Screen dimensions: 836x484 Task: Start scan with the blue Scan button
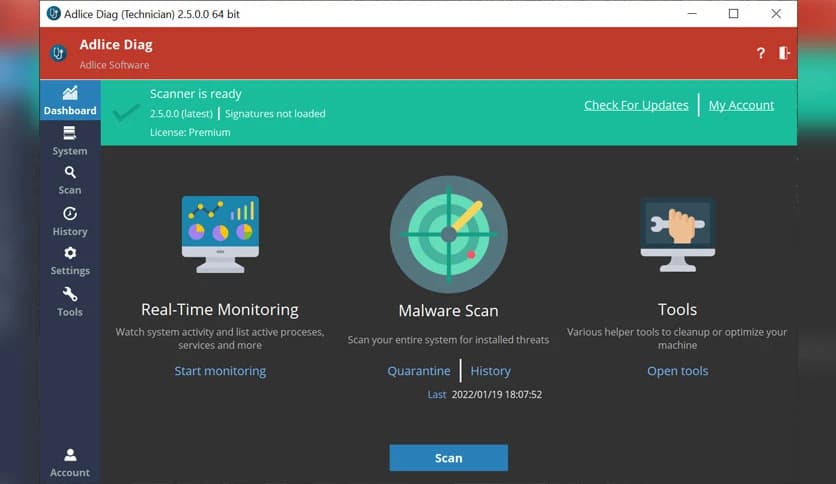click(448, 458)
